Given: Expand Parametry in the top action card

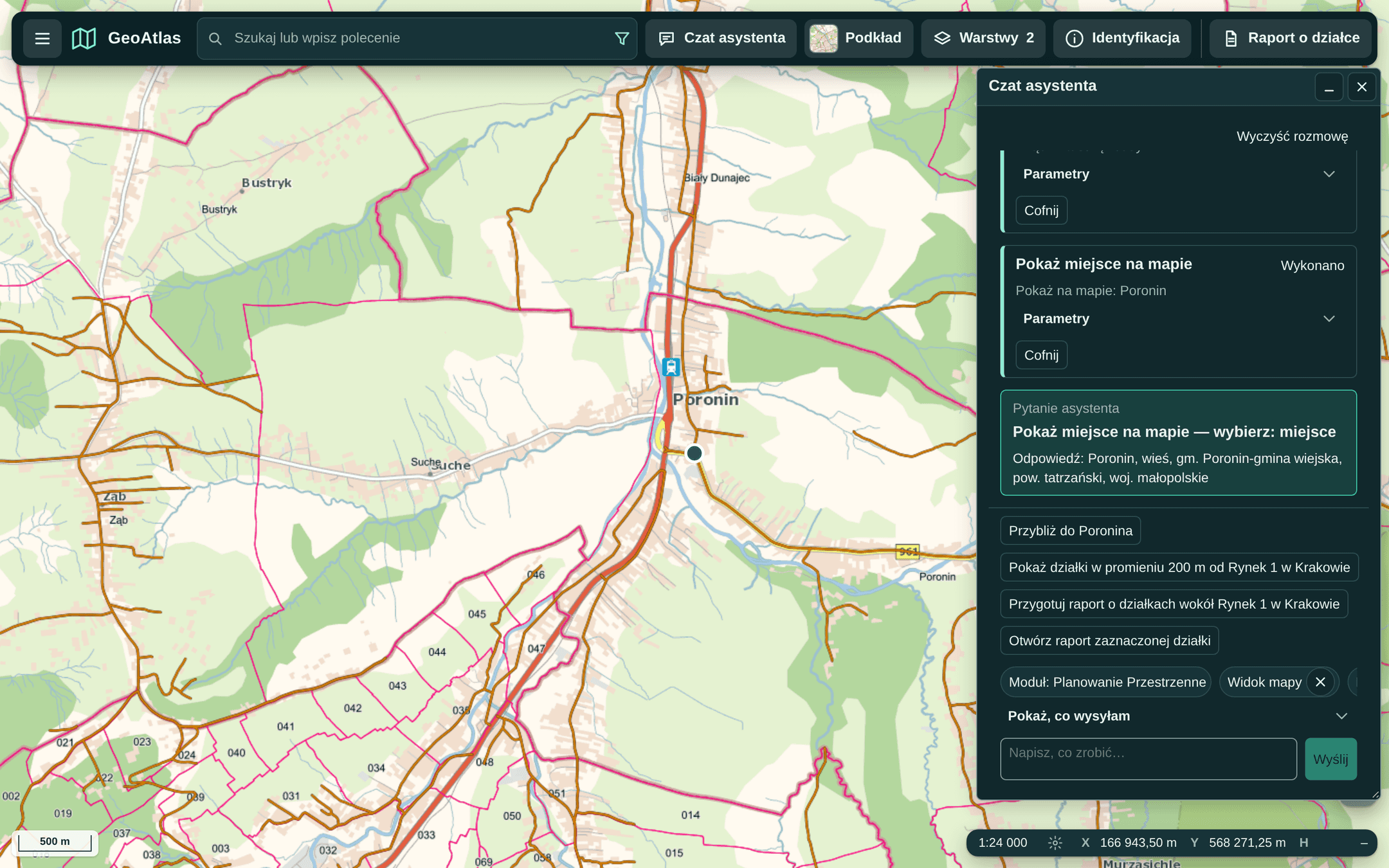Looking at the screenshot, I should [x=1179, y=174].
